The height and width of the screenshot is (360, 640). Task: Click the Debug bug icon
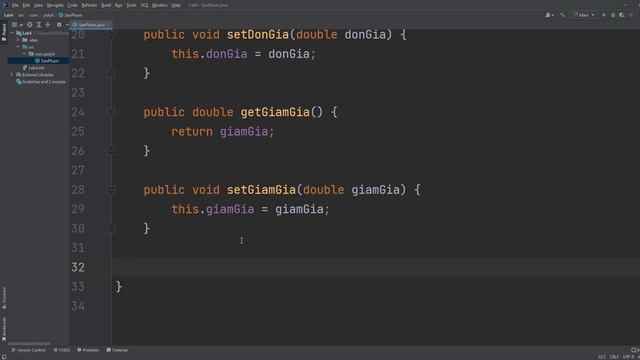tap(613, 15)
